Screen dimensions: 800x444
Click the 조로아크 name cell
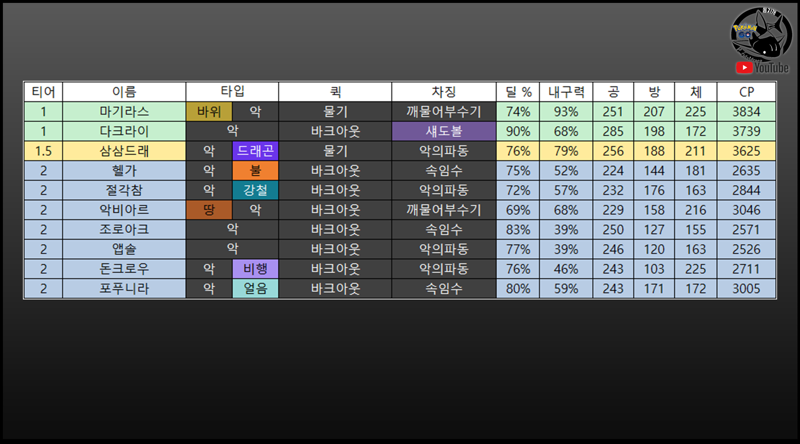pos(124,230)
